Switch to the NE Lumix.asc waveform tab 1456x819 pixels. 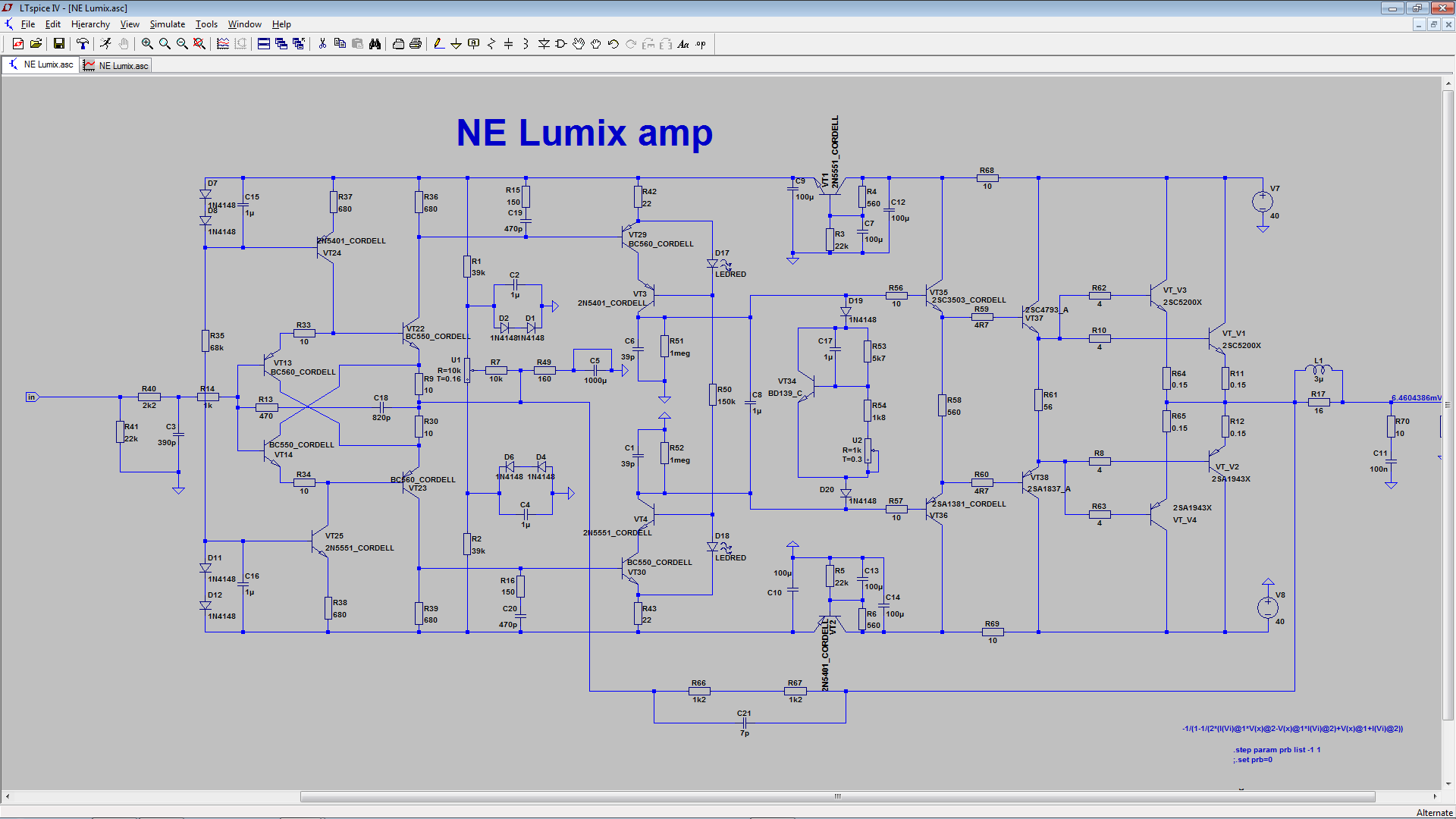pos(117,65)
